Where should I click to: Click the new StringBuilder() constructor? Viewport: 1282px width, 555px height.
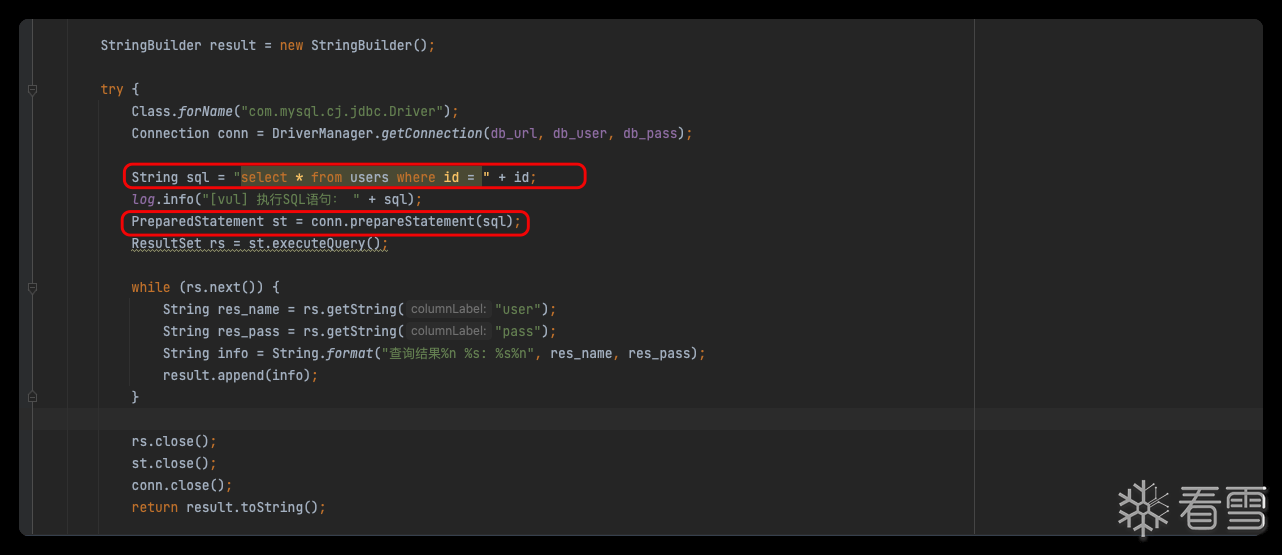click(357, 45)
